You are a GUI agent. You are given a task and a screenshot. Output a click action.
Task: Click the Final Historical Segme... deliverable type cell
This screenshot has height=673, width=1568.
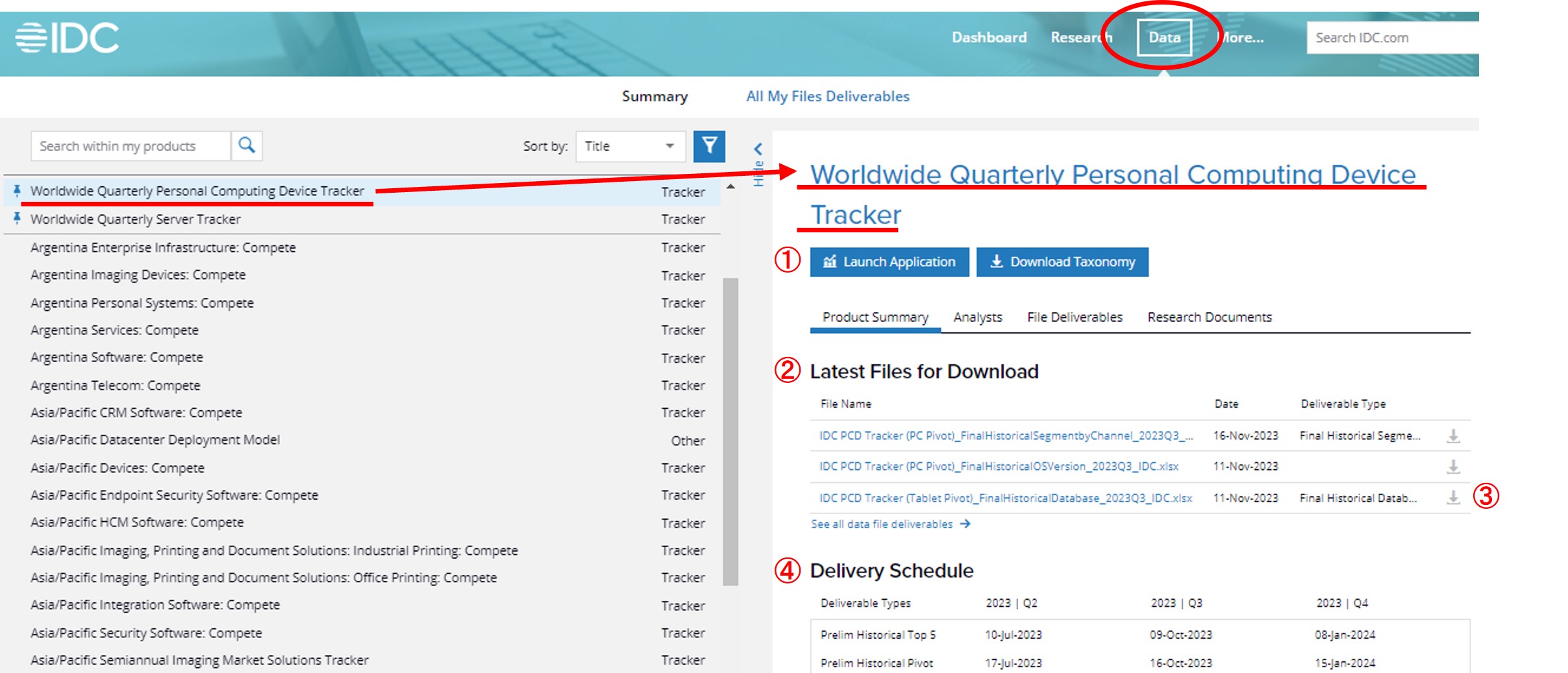click(x=1360, y=436)
